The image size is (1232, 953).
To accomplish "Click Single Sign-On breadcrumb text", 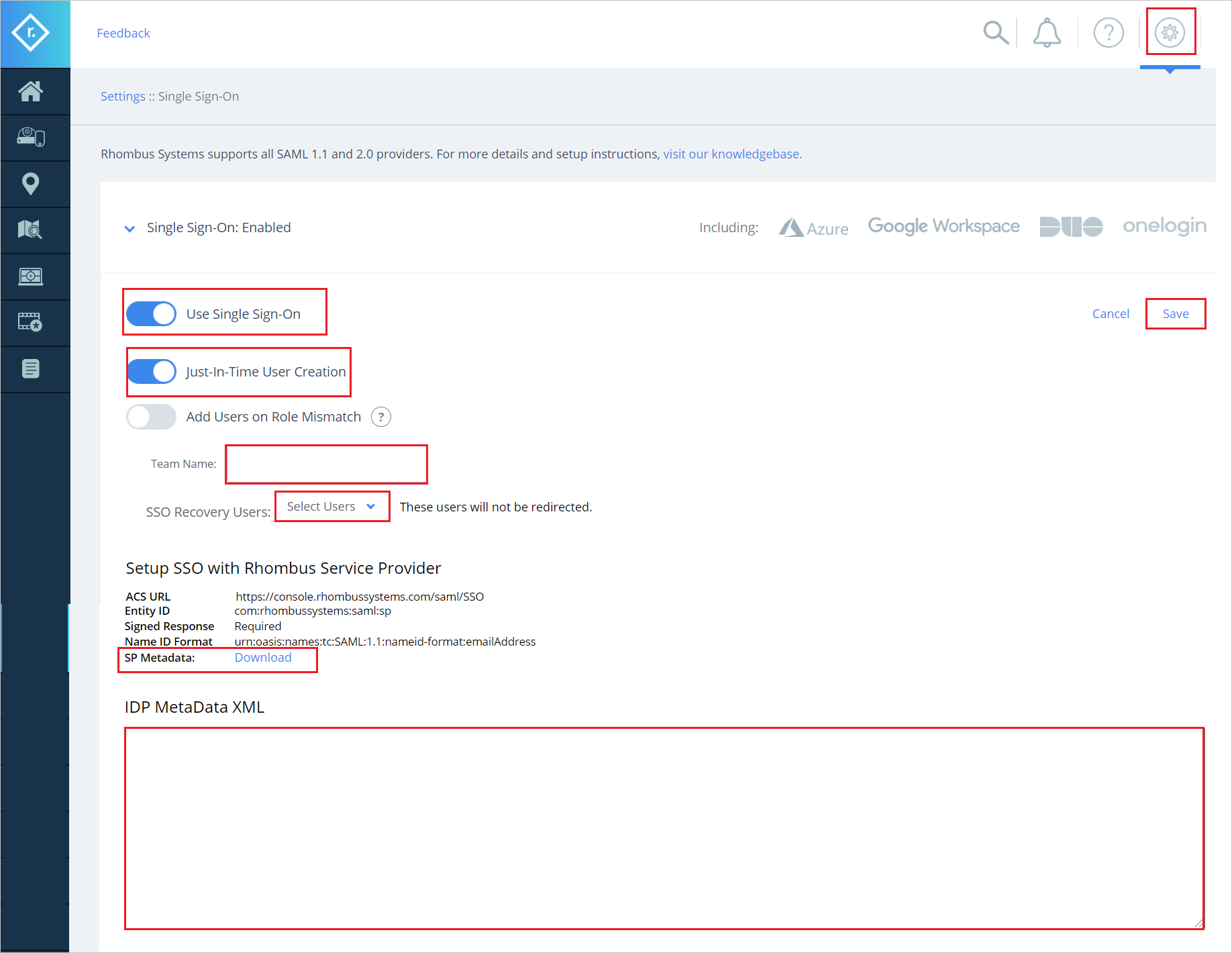I will point(199,96).
